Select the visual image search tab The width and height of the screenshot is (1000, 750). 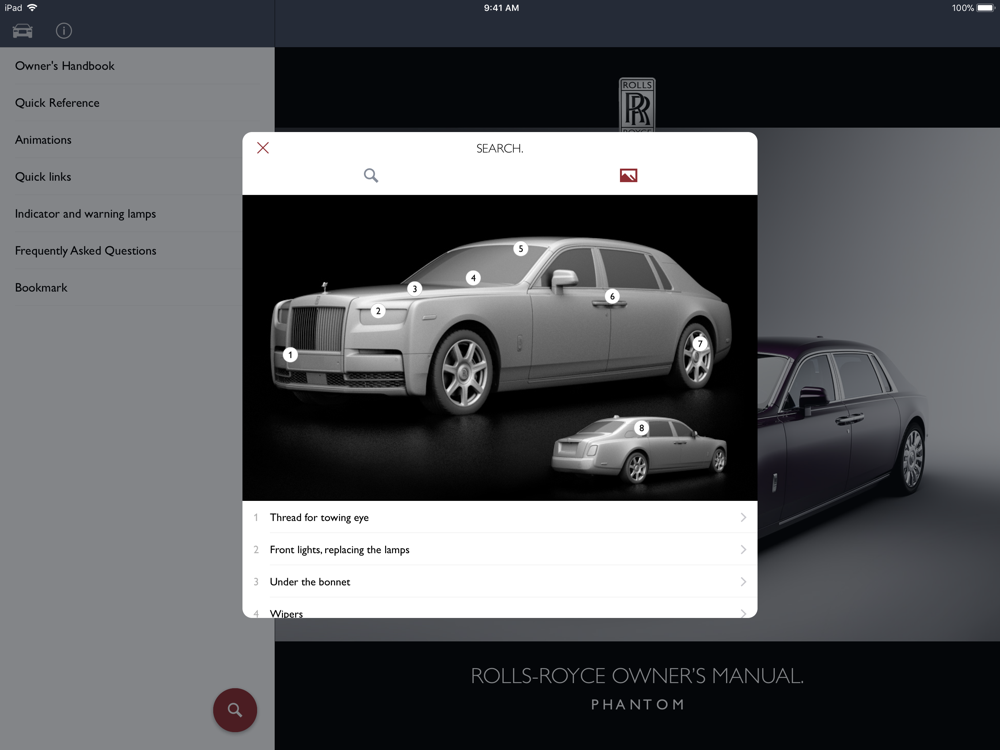[x=628, y=175]
